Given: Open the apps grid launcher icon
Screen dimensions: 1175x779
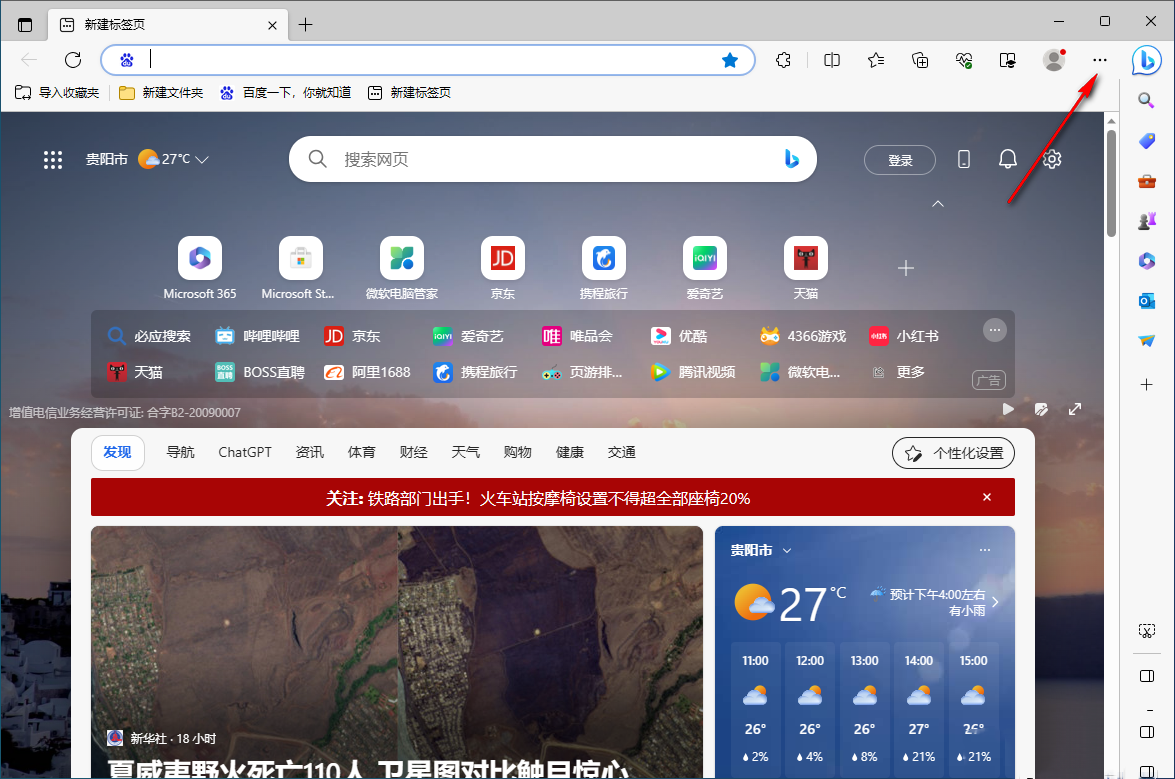Looking at the screenshot, I should pyautogui.click(x=52, y=160).
